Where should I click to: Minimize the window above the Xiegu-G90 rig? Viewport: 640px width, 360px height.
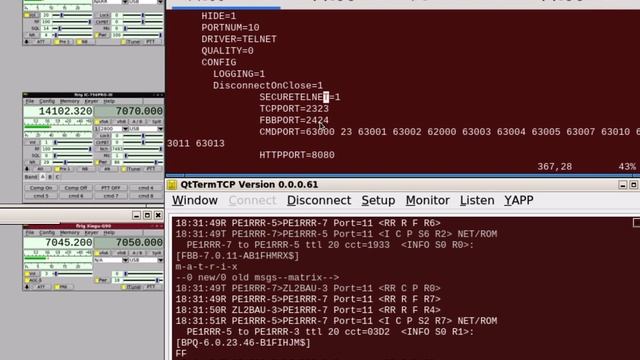136,215
